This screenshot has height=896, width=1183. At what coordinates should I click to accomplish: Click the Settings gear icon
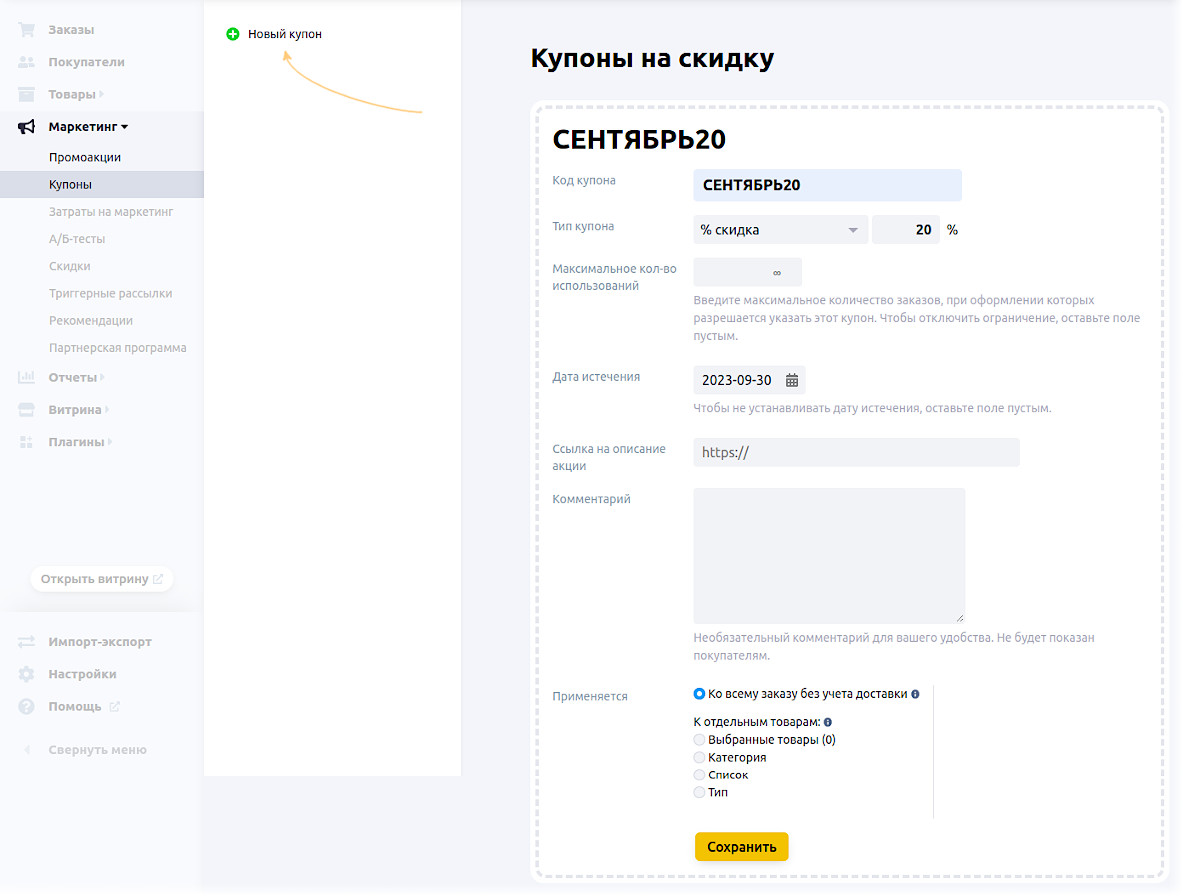(x=27, y=674)
